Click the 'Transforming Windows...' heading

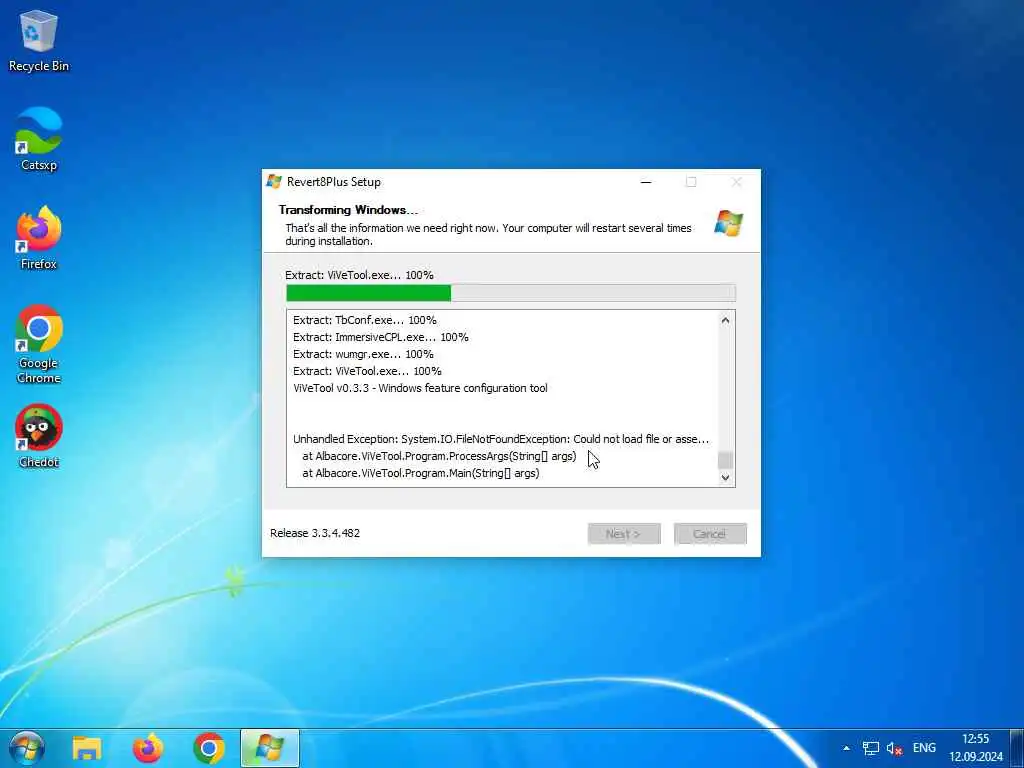(348, 210)
